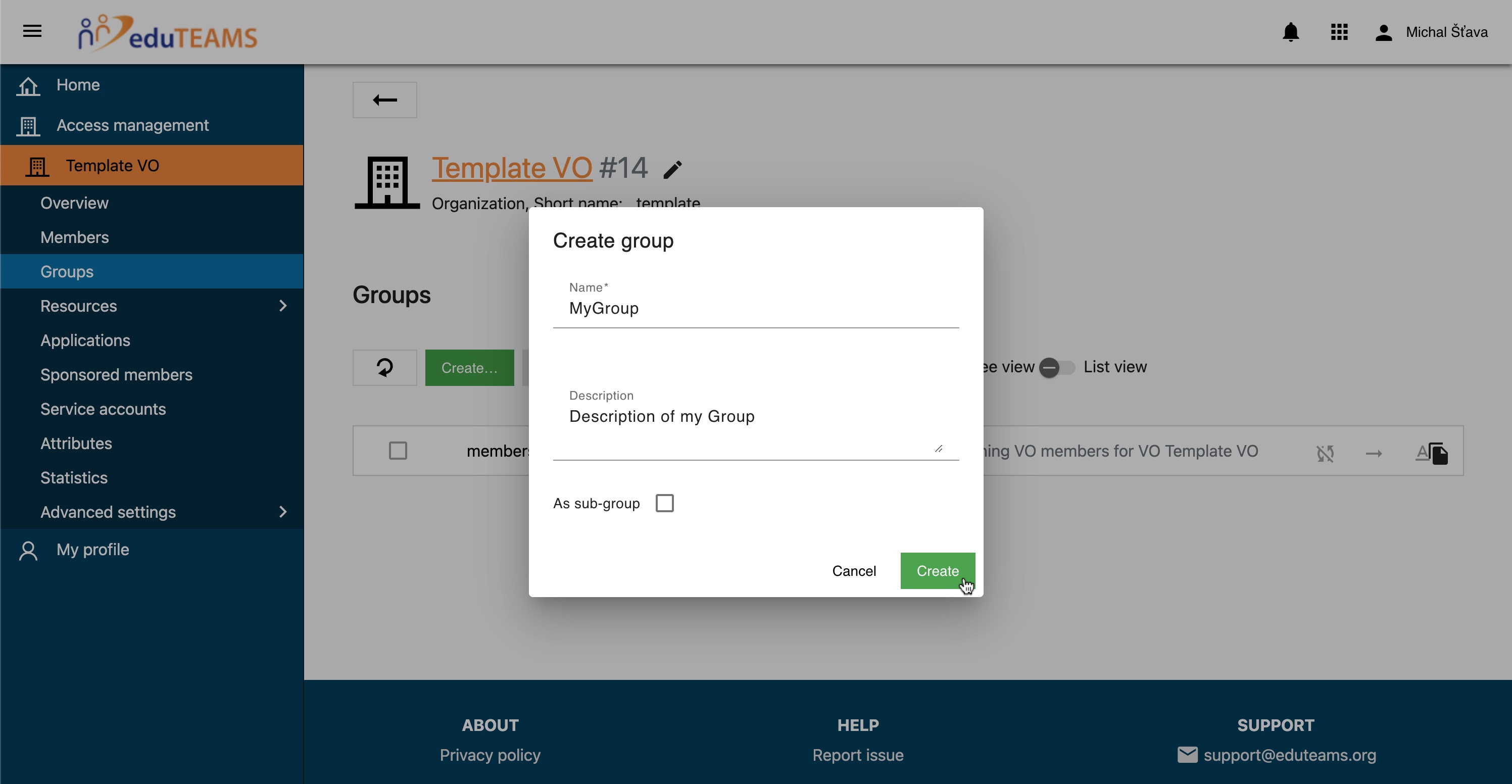
Task: Click the Home icon in the sidebar
Action: [x=28, y=86]
